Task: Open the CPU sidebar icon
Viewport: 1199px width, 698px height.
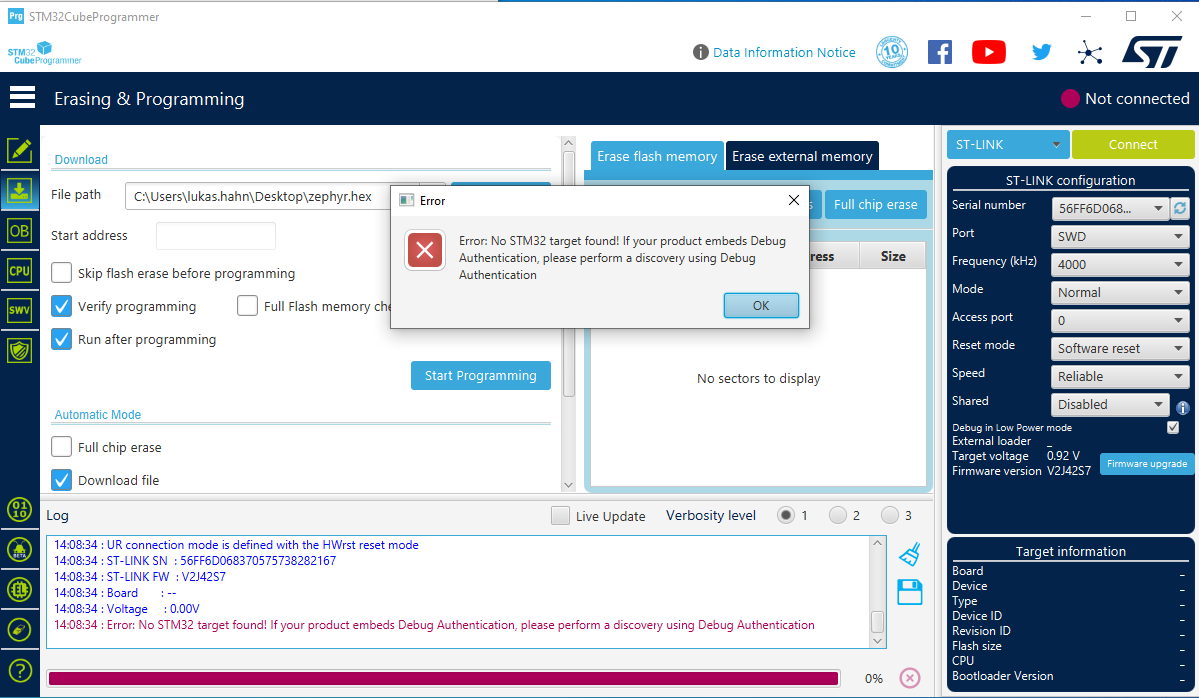Action: click(x=19, y=270)
